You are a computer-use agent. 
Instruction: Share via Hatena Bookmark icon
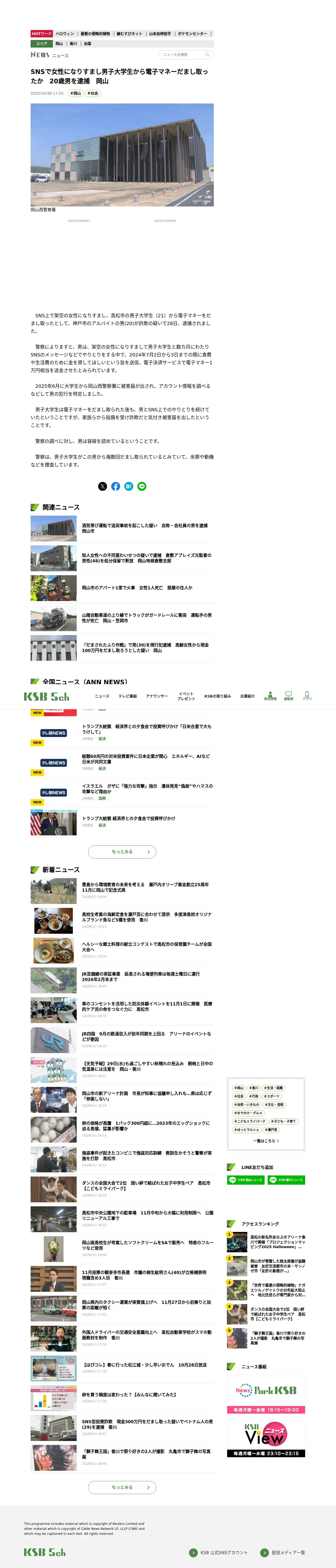(129, 486)
